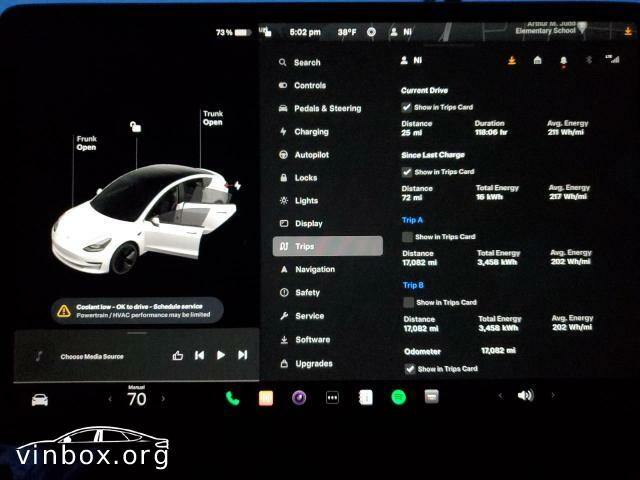Open the gray card app icon
Image resolution: width=640 pixels, height=480 pixels.
click(x=431, y=396)
